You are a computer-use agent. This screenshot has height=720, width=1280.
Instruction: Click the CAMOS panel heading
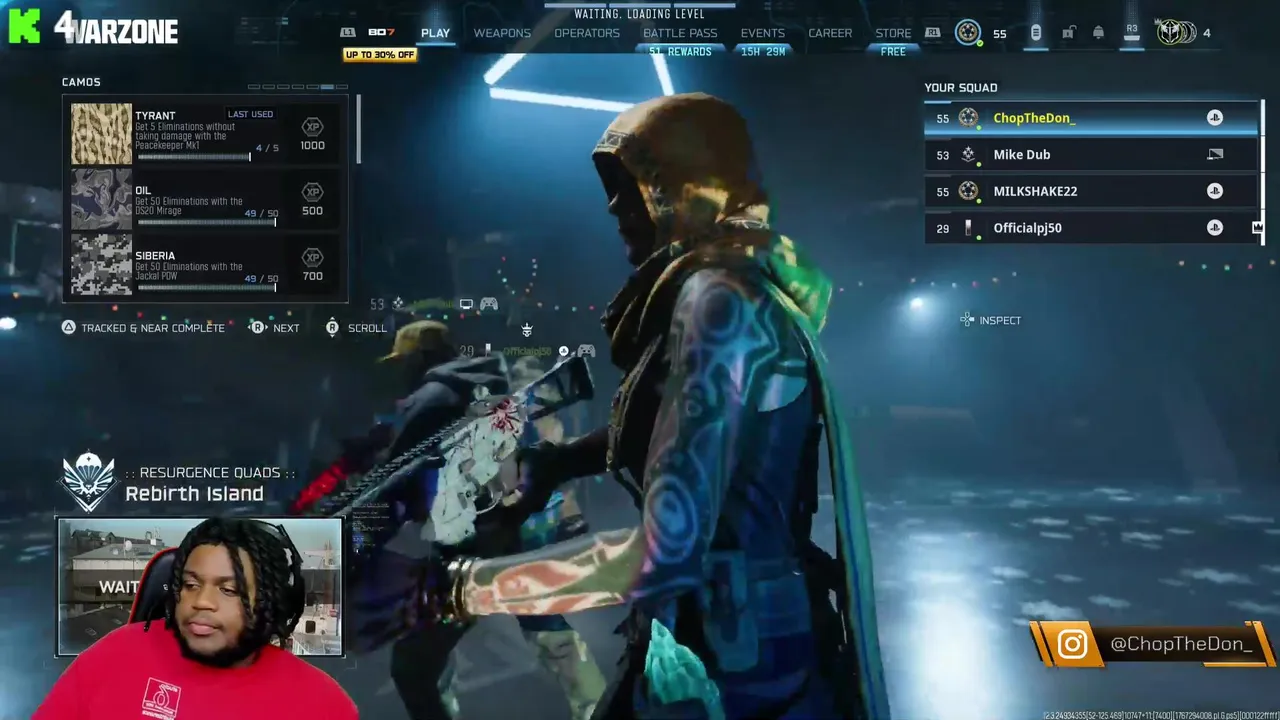[81, 82]
